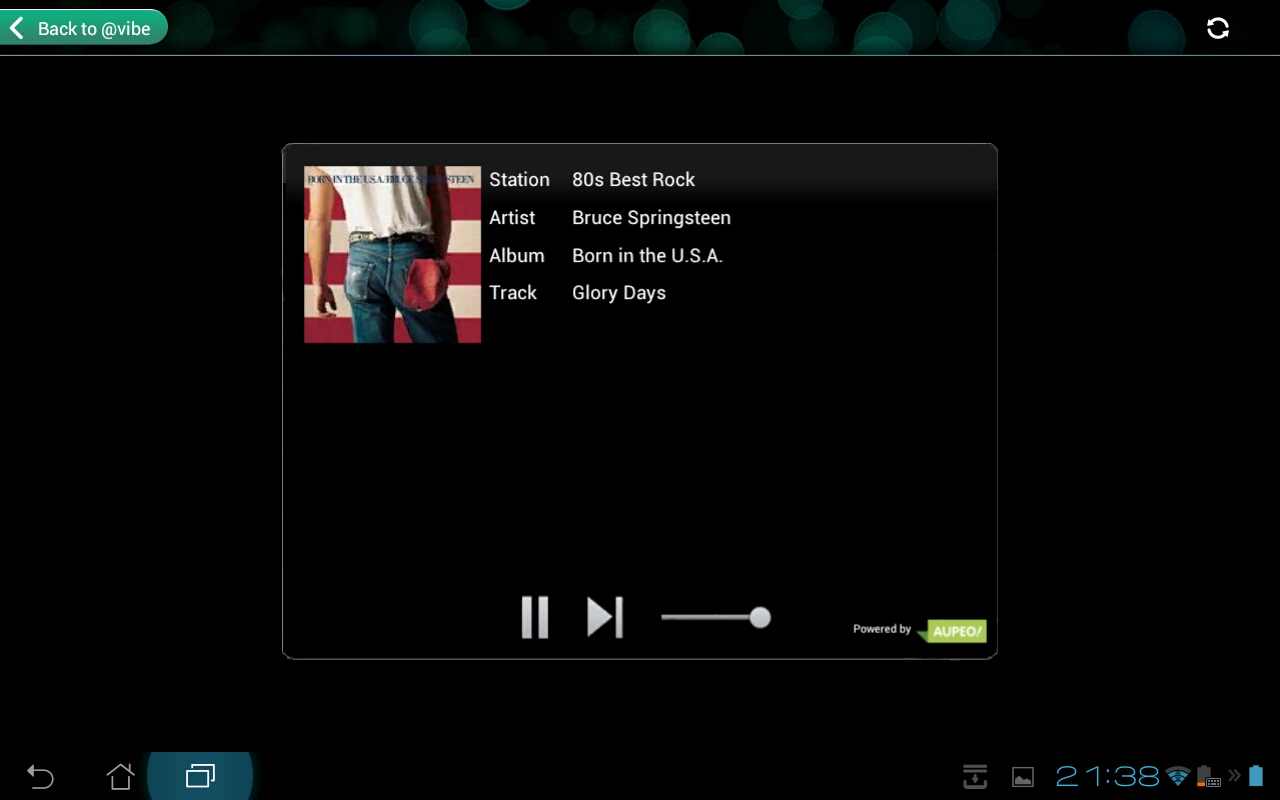Click the Track label
1280x800 pixels.
coord(513,293)
